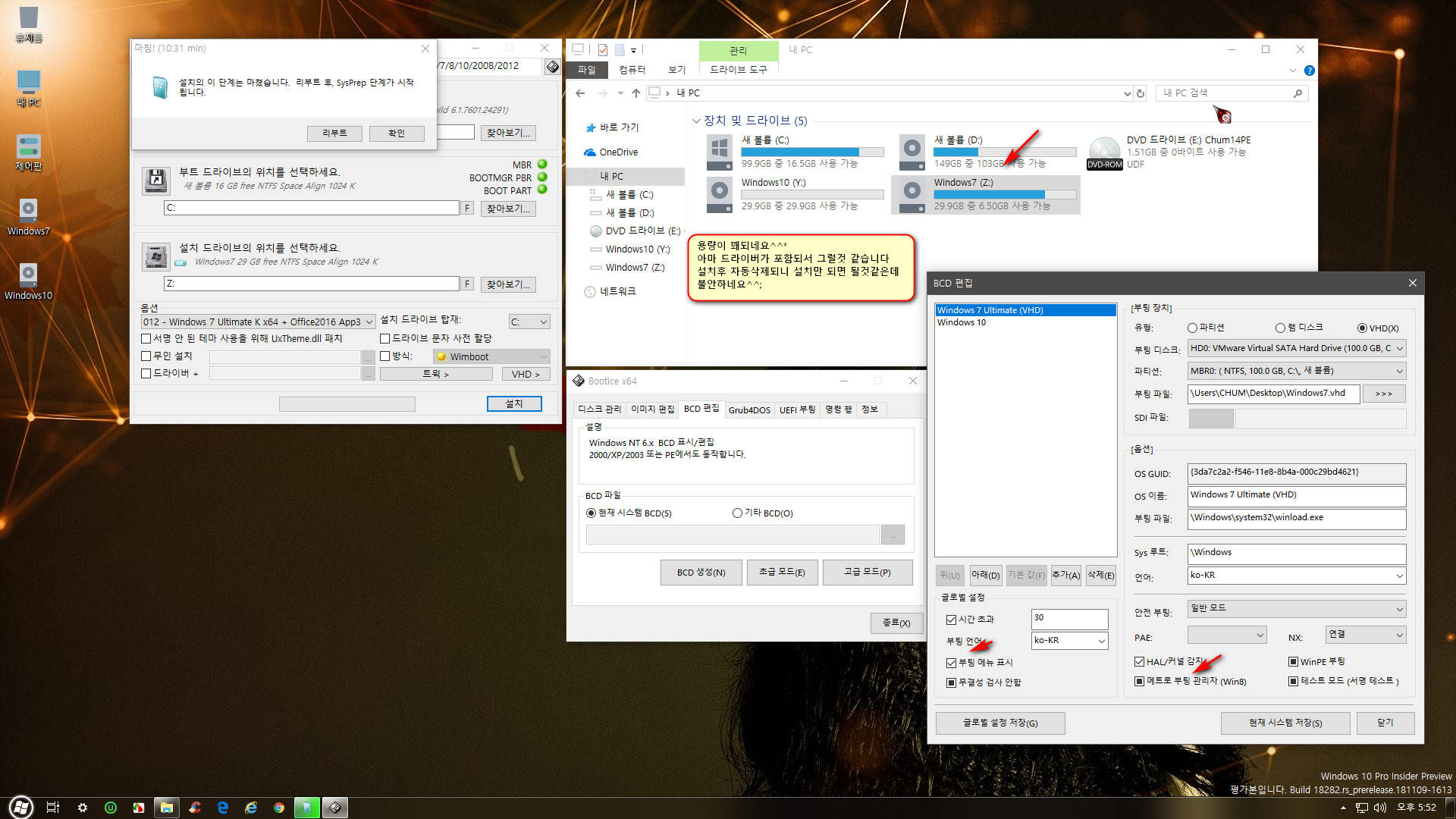
Task: Open the Windows7 desktop disk icon
Action: pyautogui.click(x=28, y=210)
